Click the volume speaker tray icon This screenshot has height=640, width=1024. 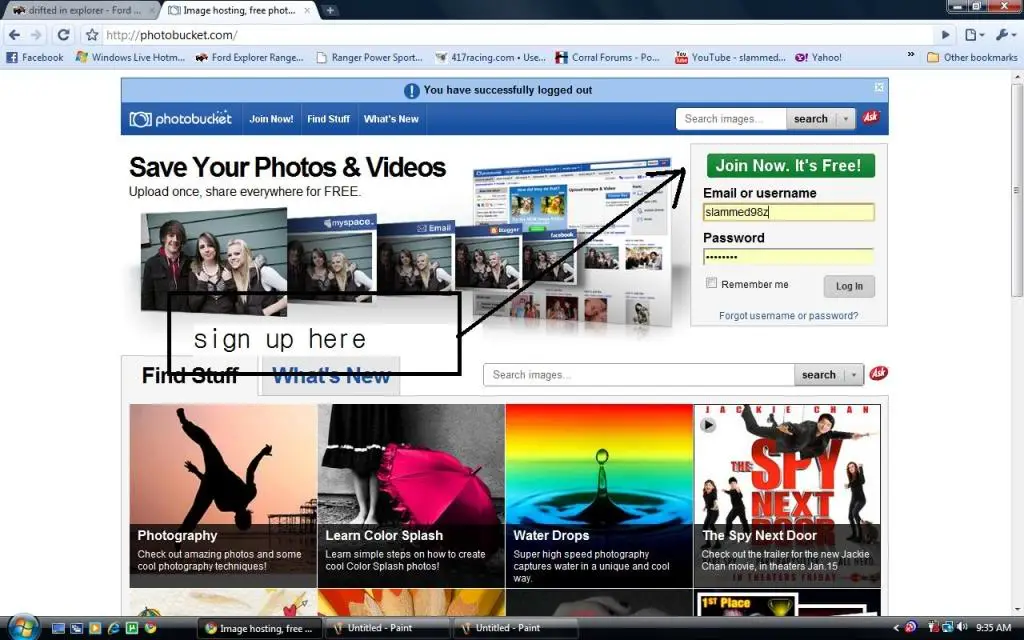[x=962, y=628]
